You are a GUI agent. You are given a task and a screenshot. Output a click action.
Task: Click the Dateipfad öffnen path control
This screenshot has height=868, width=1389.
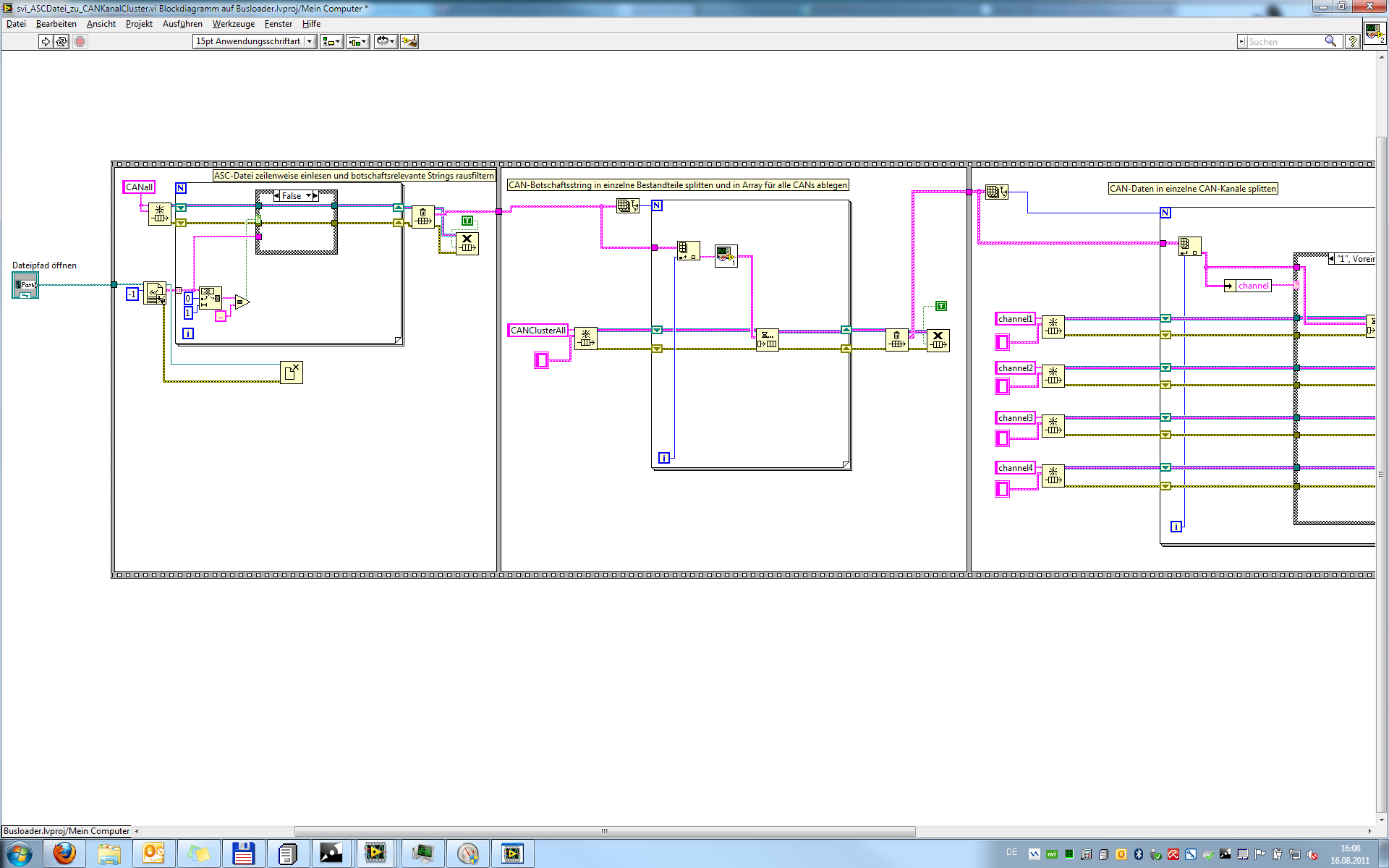click(x=25, y=285)
